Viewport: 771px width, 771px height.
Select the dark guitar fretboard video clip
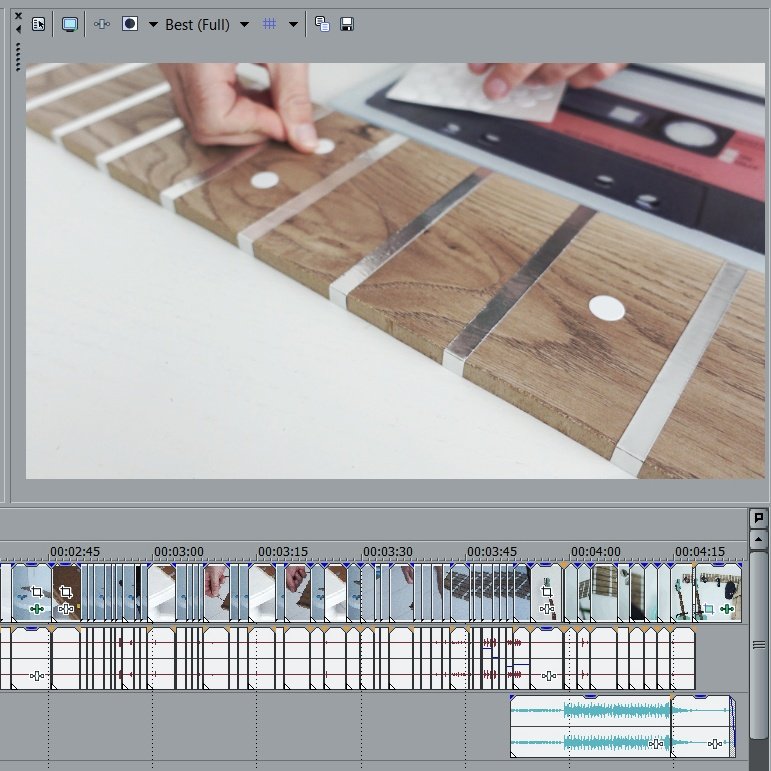point(459,592)
